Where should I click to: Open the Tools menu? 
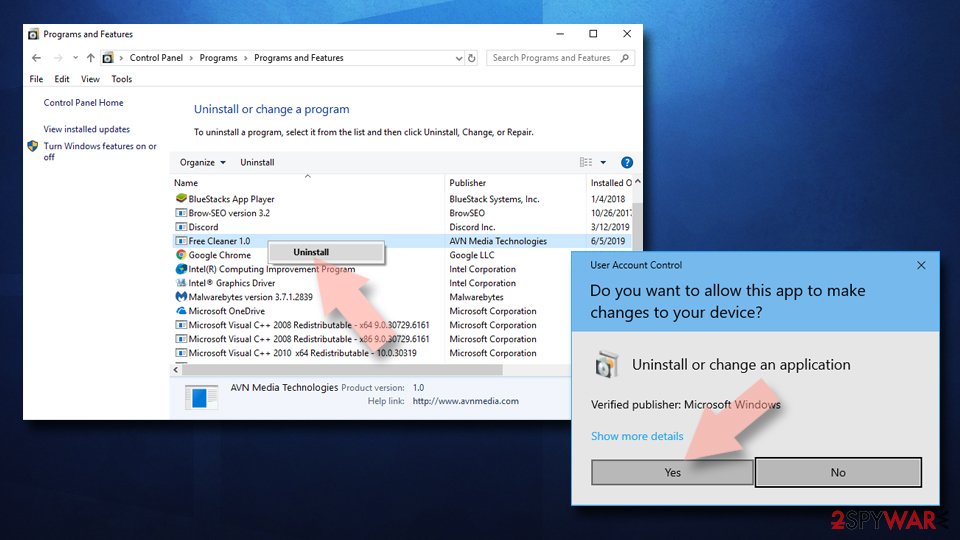coord(121,79)
